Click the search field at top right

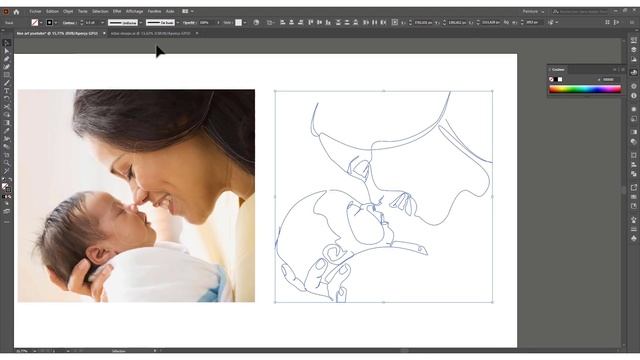coord(582,11)
